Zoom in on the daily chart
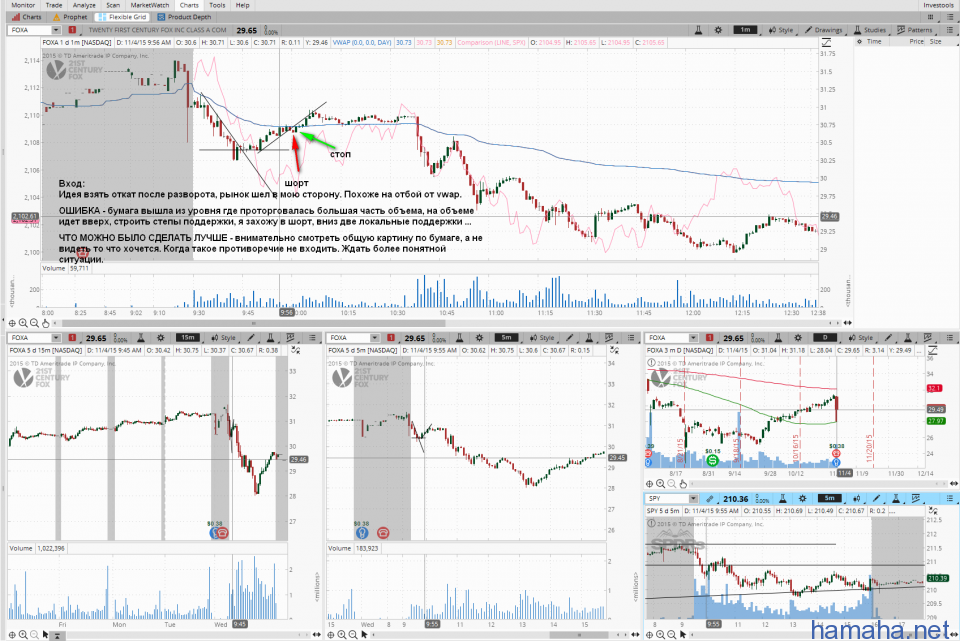The height and width of the screenshot is (641, 960). click(661, 484)
